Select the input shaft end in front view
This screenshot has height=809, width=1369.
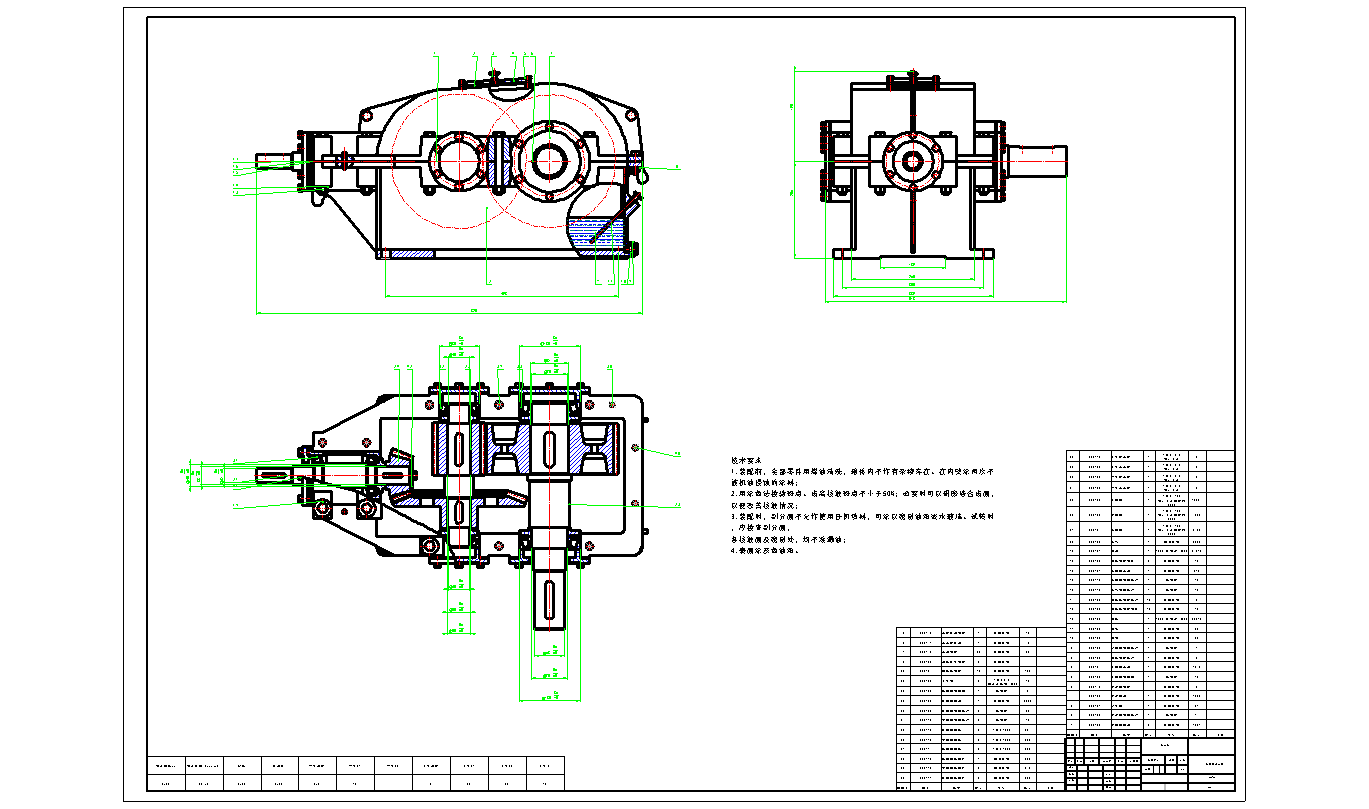(x=275, y=160)
